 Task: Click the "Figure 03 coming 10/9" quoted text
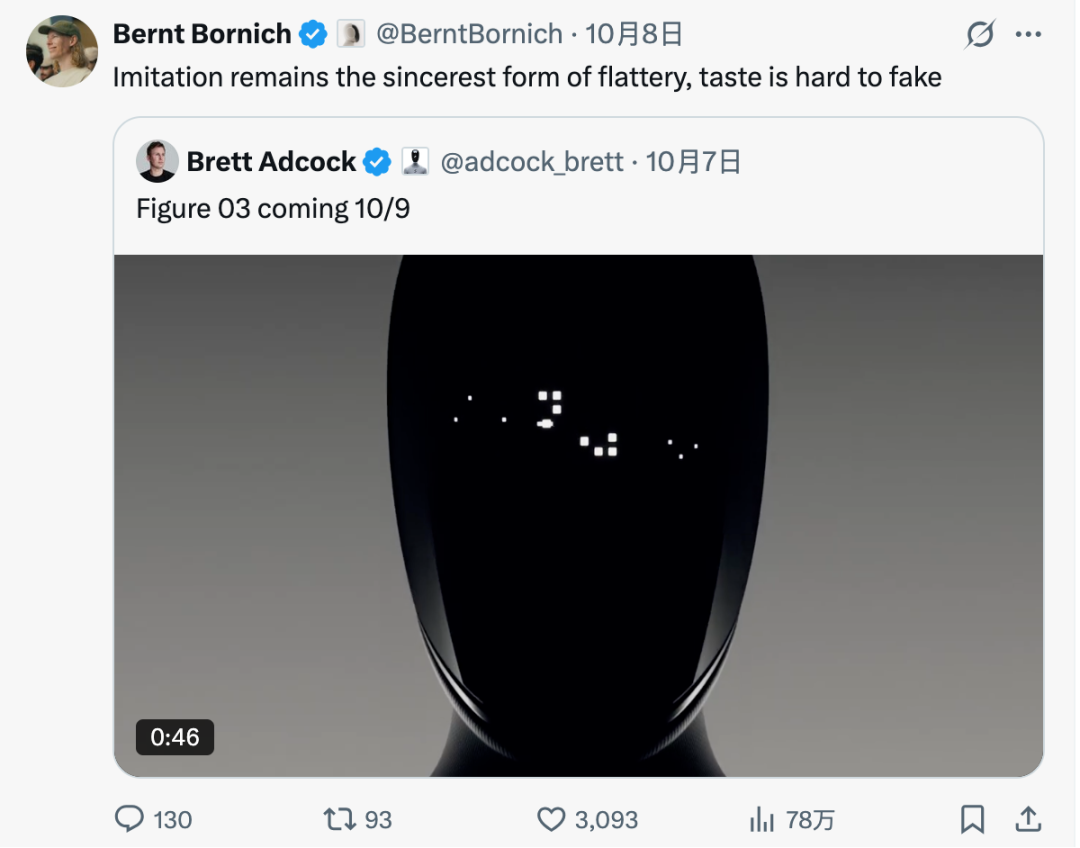pyautogui.click(x=273, y=209)
